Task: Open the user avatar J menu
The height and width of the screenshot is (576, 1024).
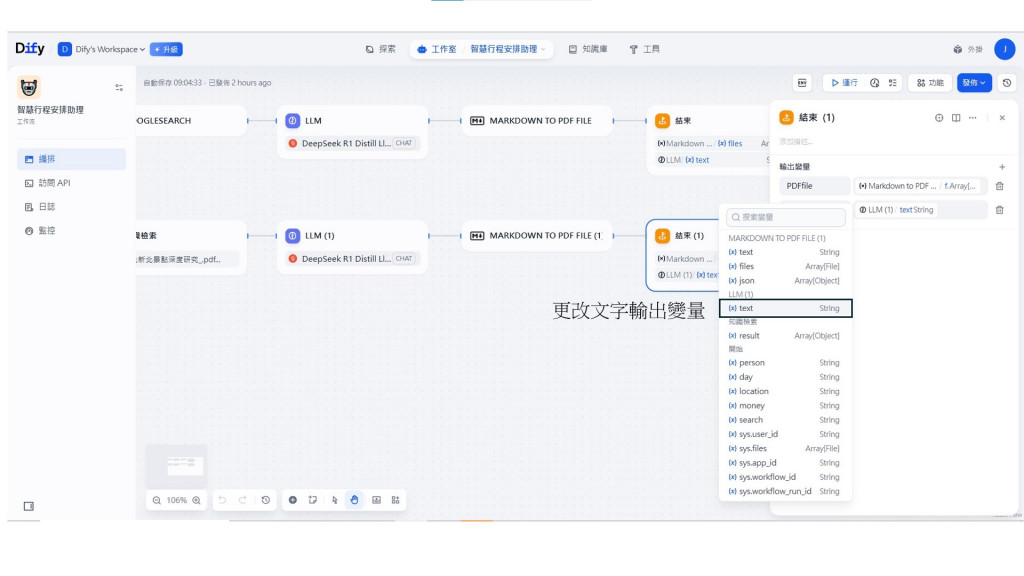Action: (1004, 49)
